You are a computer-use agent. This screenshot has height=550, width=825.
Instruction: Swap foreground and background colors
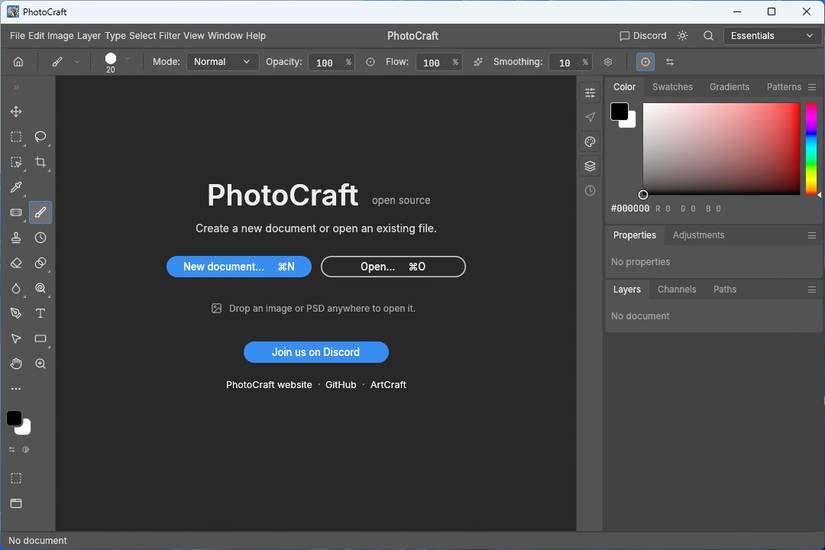point(12,450)
